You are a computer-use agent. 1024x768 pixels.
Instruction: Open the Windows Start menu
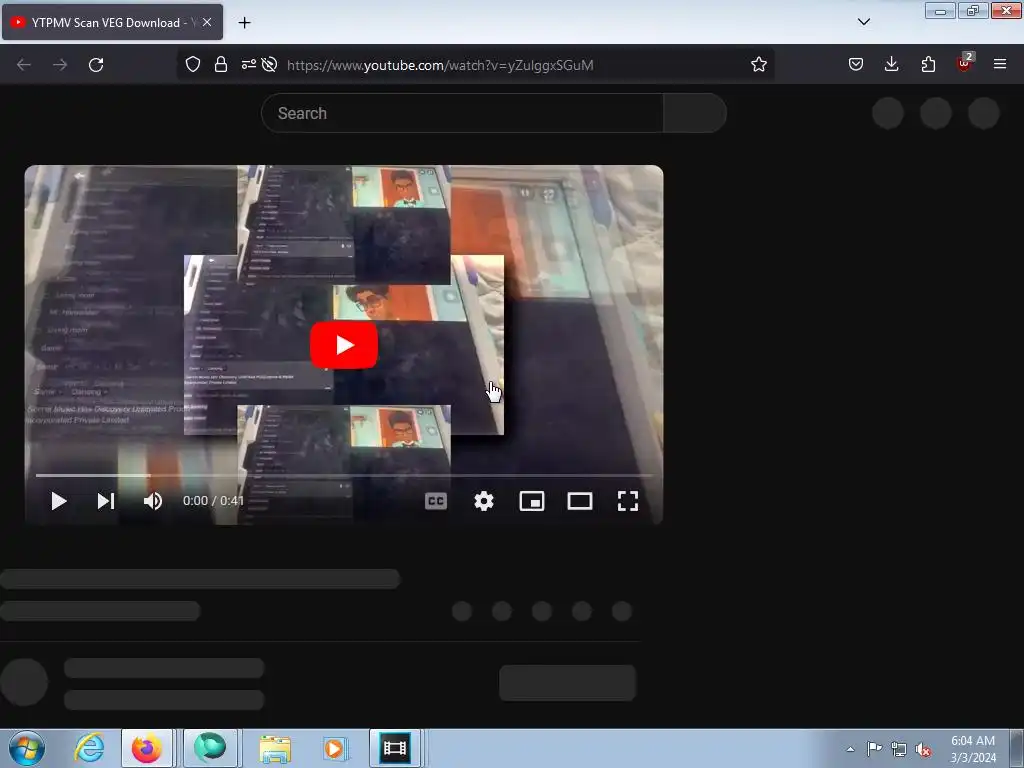point(27,748)
